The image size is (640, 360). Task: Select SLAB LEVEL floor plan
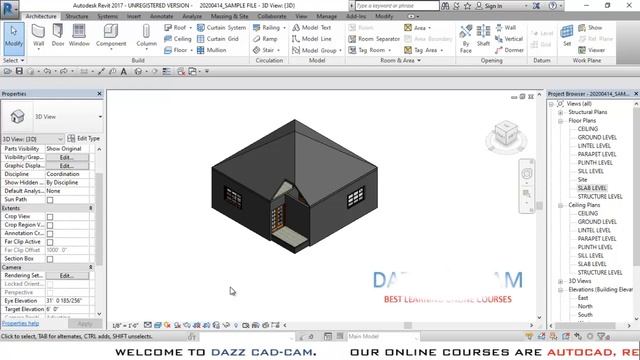(592, 188)
